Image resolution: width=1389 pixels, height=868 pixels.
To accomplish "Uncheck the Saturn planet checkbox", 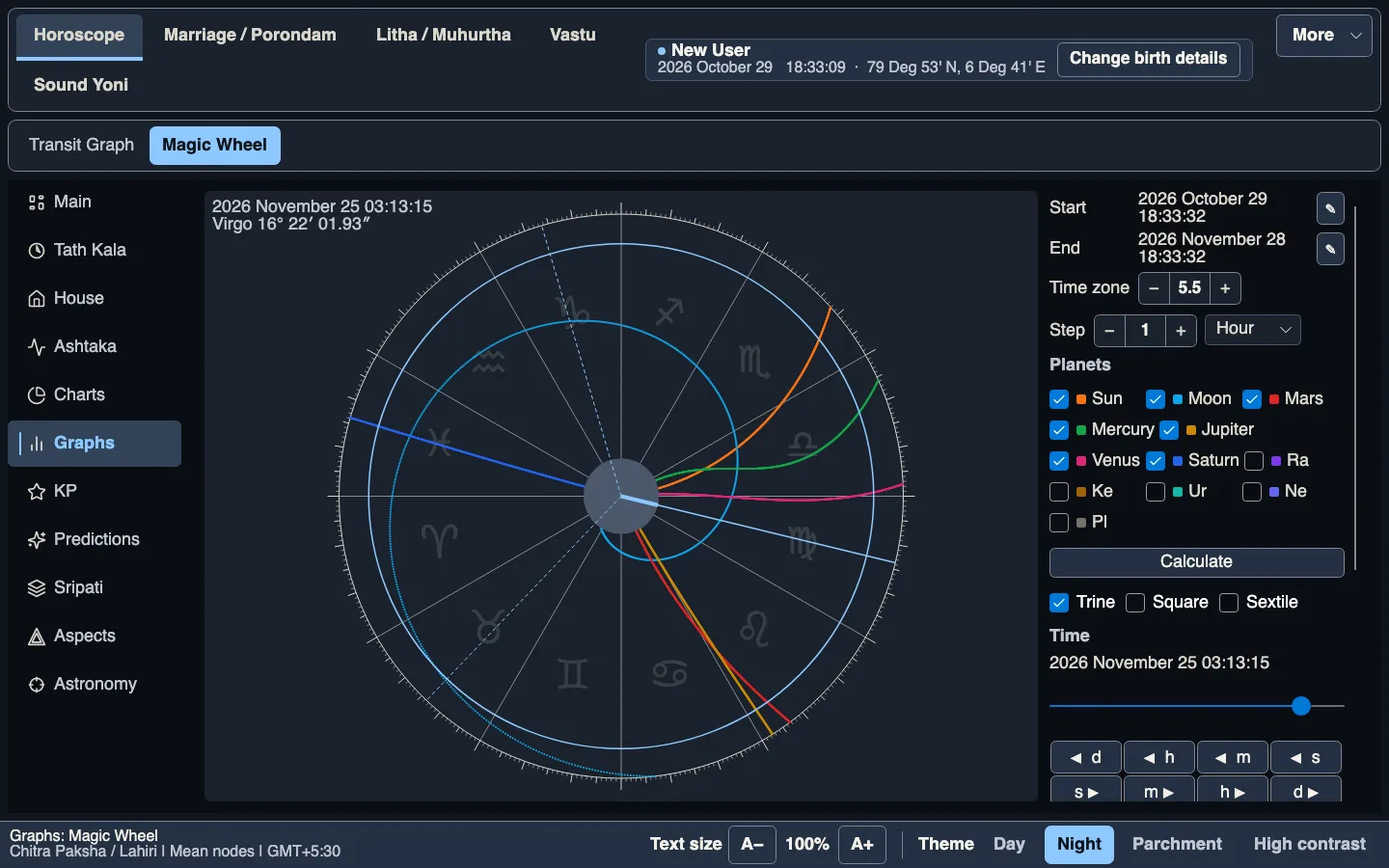I will [x=1156, y=461].
